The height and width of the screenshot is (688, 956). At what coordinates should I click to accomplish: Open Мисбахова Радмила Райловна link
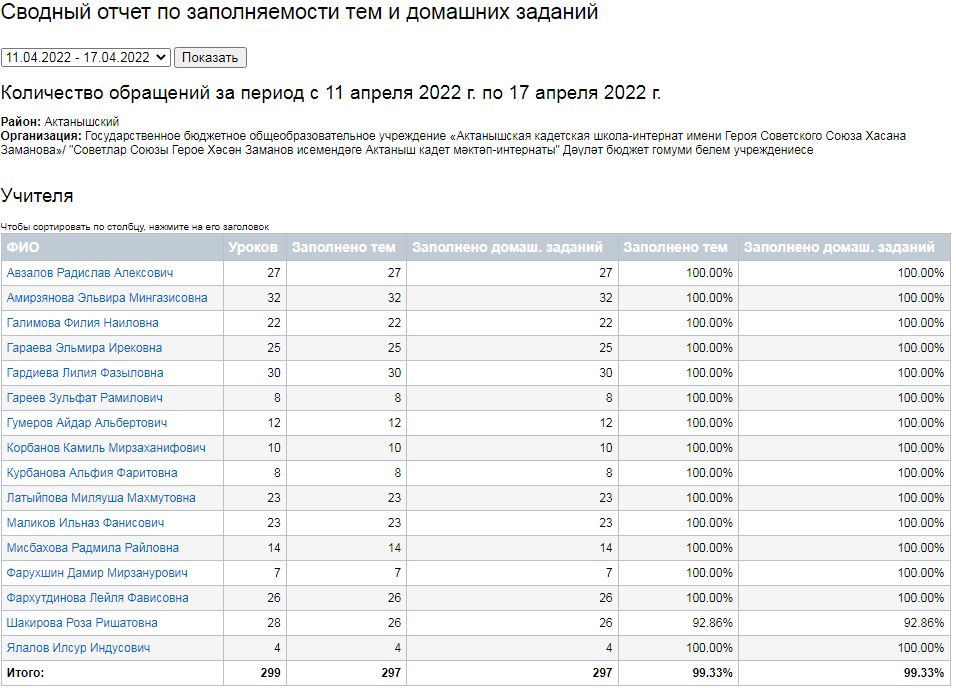click(x=93, y=548)
